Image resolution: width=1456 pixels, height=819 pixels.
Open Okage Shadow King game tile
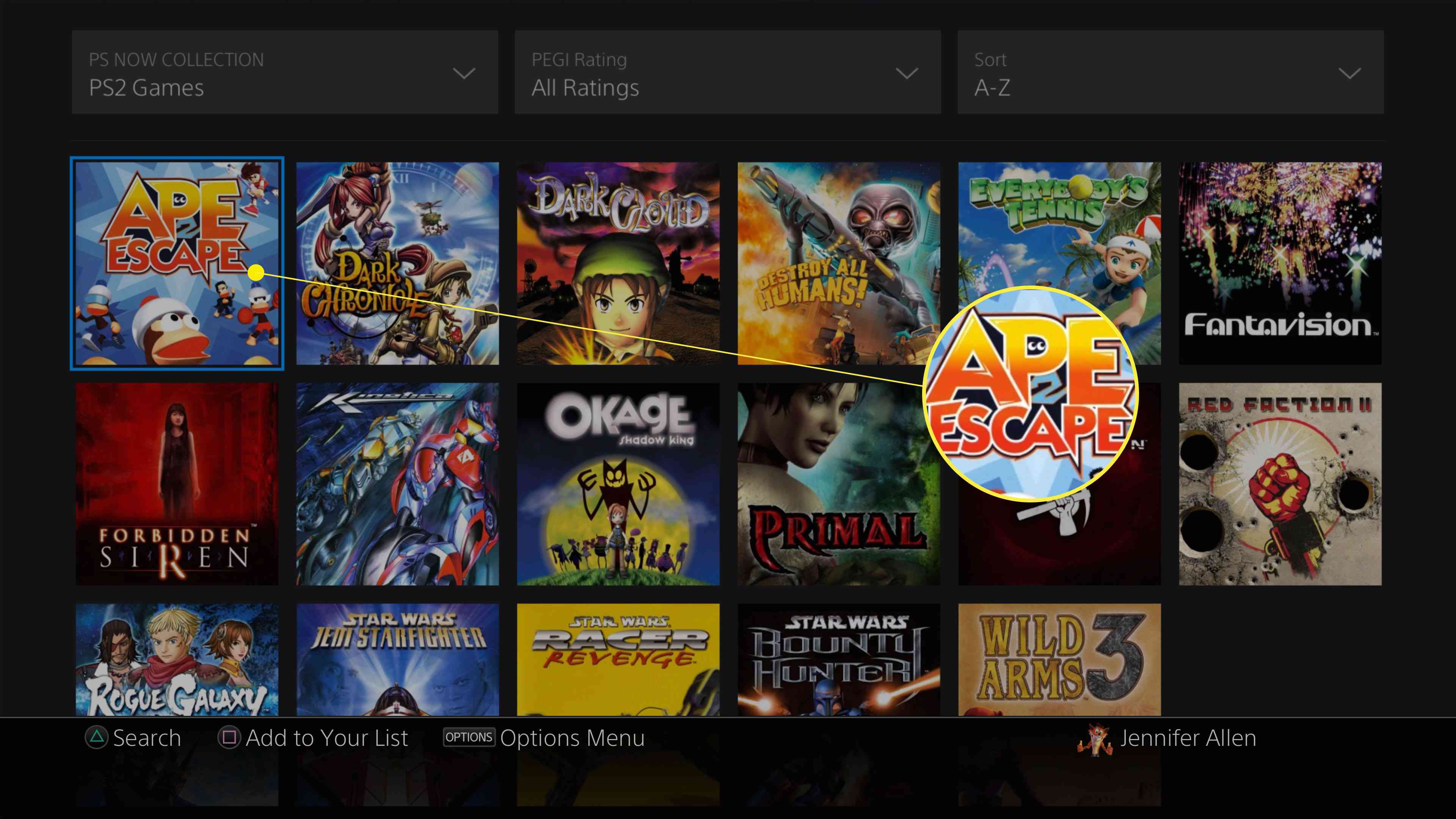pos(618,484)
